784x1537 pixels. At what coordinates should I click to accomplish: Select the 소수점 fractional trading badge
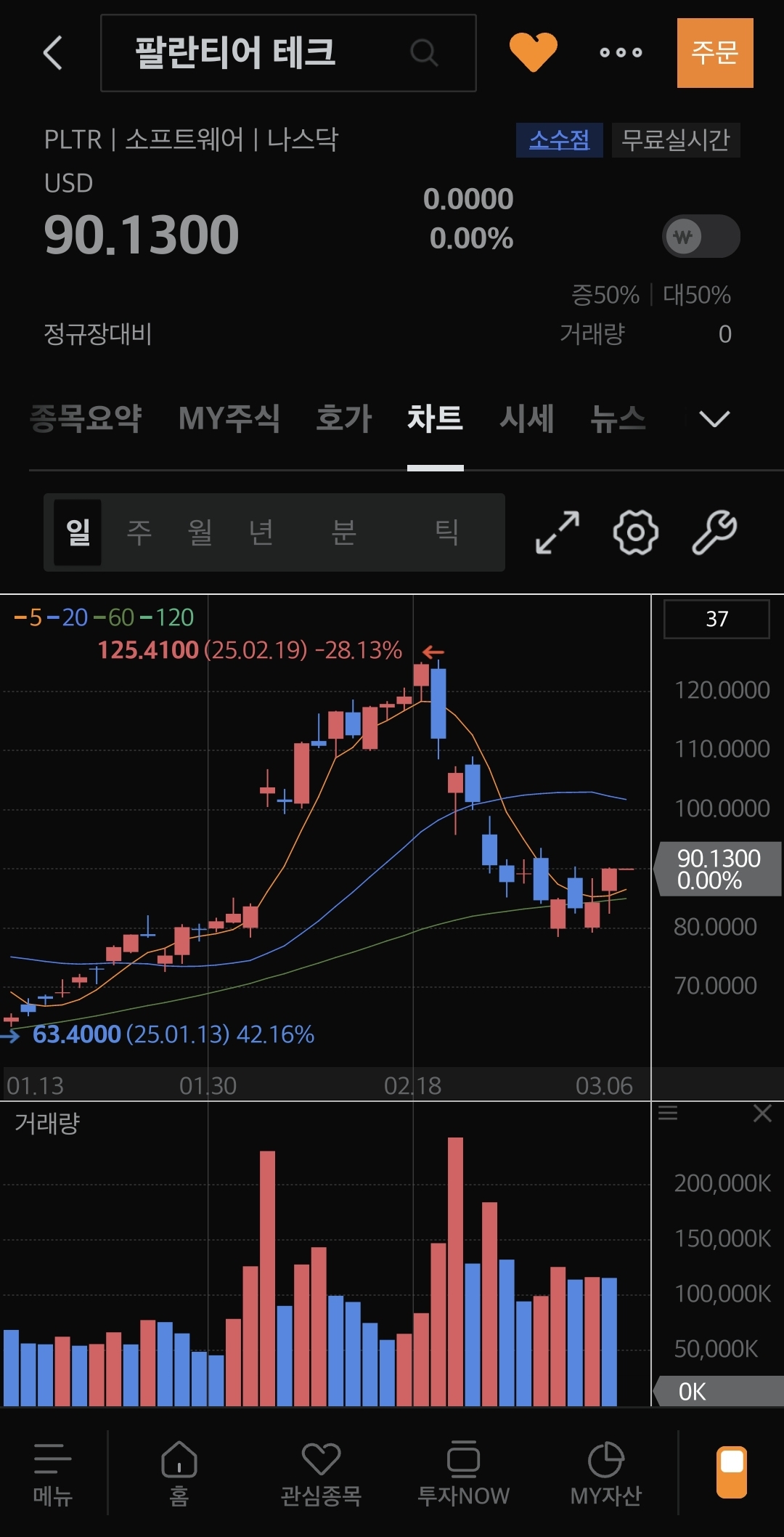point(559,139)
